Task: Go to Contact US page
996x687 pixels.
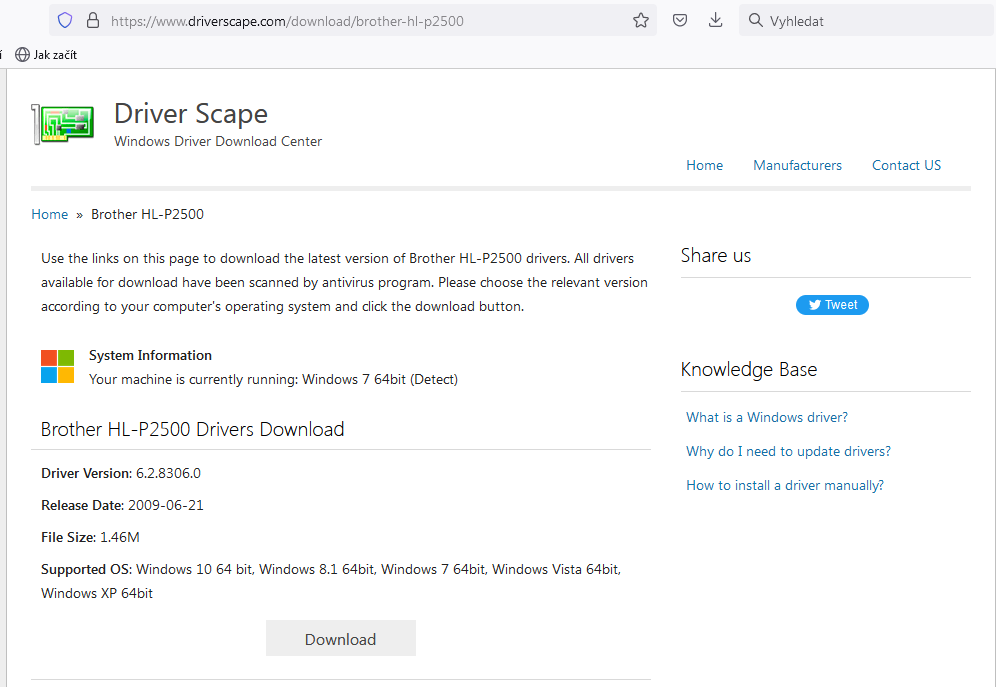Action: [906, 165]
